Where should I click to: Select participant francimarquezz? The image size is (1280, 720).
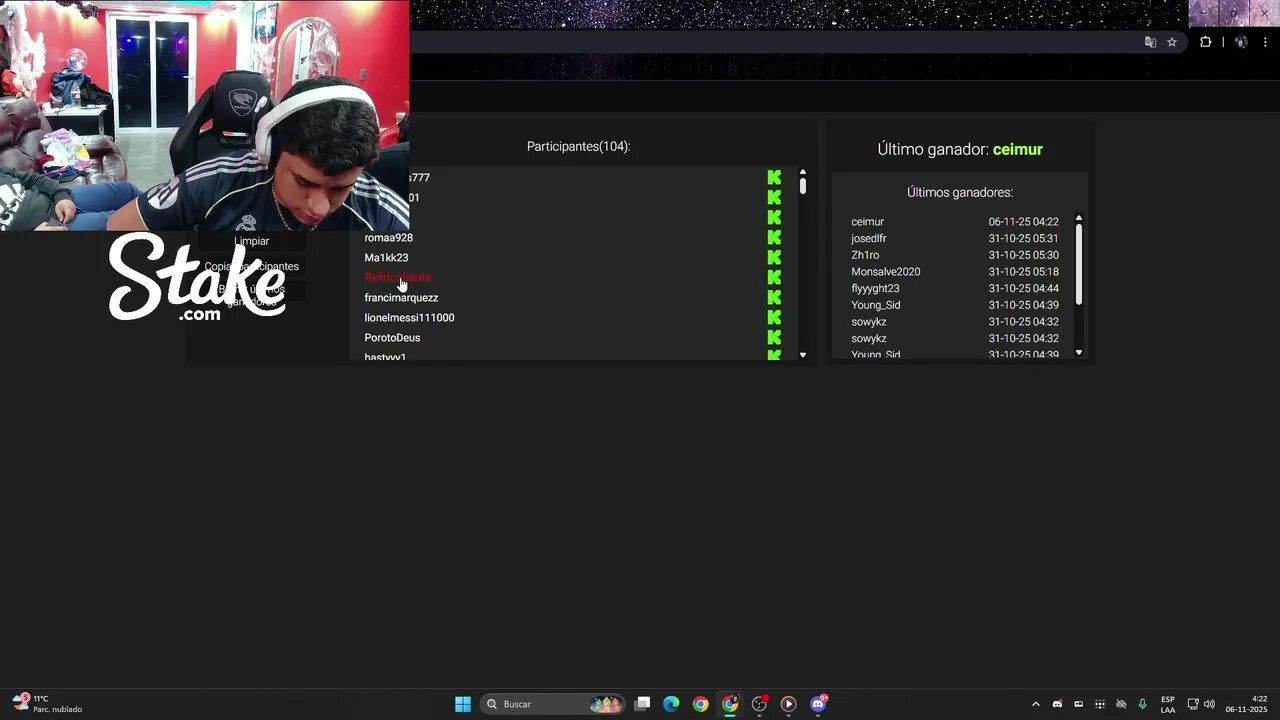tap(401, 297)
